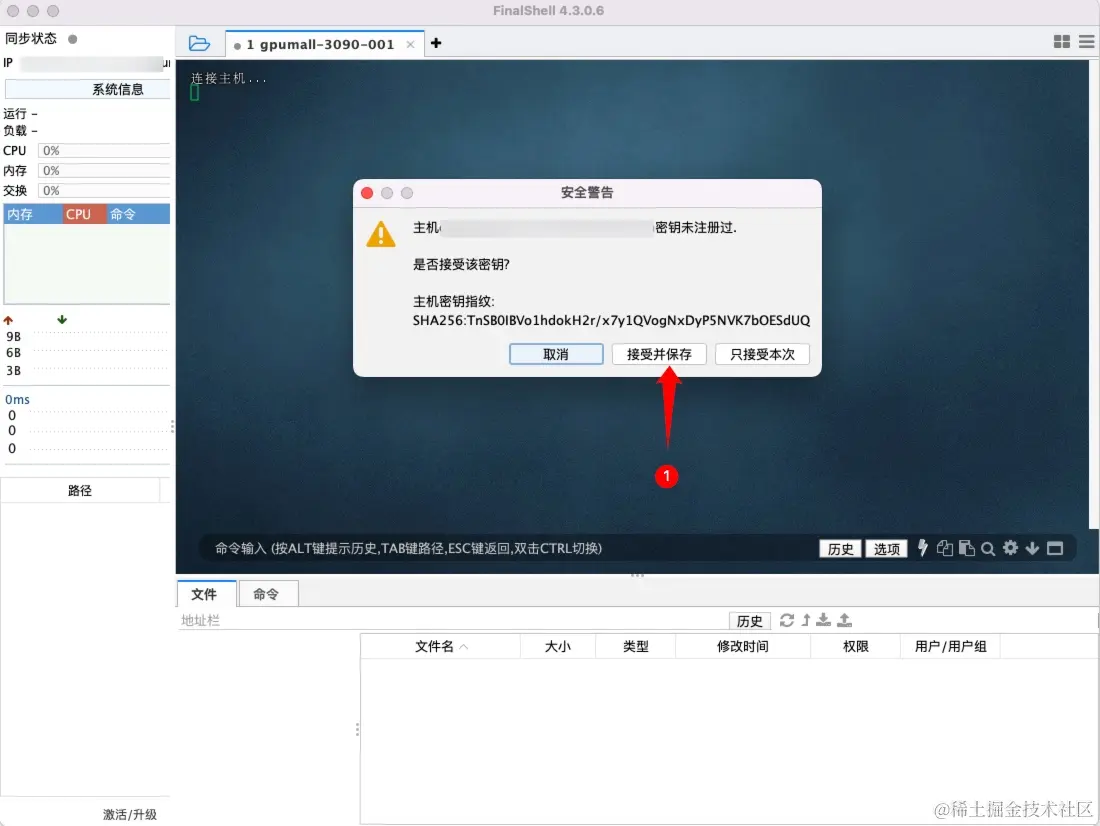Open file path 历史 history button

749,620
